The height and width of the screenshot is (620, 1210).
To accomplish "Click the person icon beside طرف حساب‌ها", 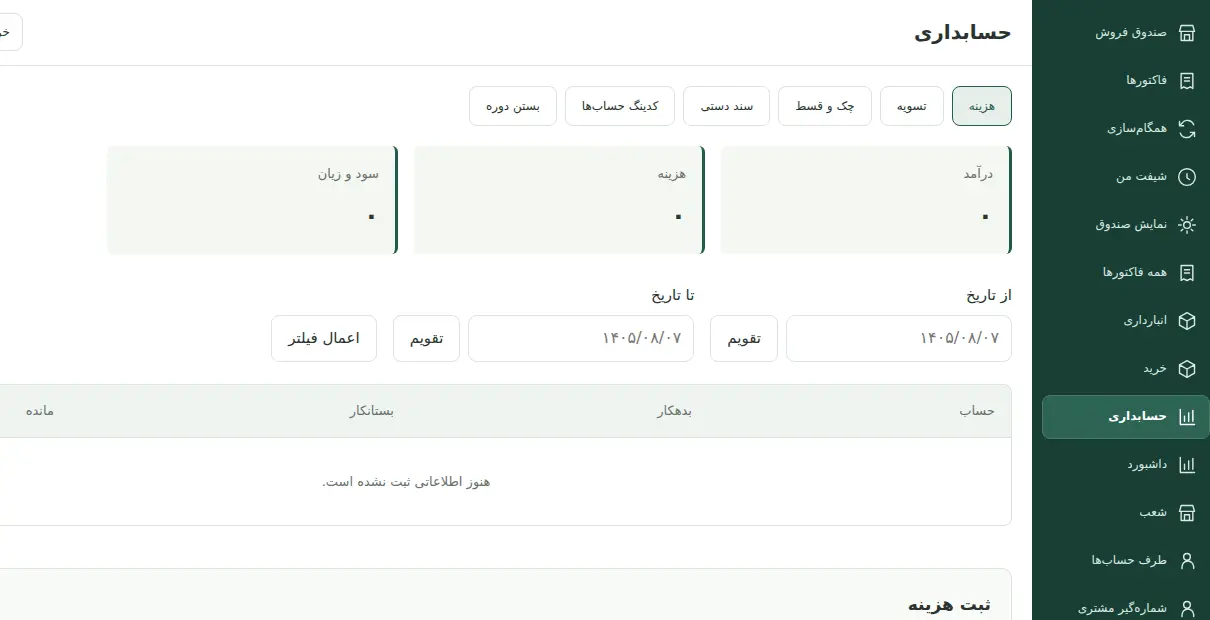I will coord(1187,561).
